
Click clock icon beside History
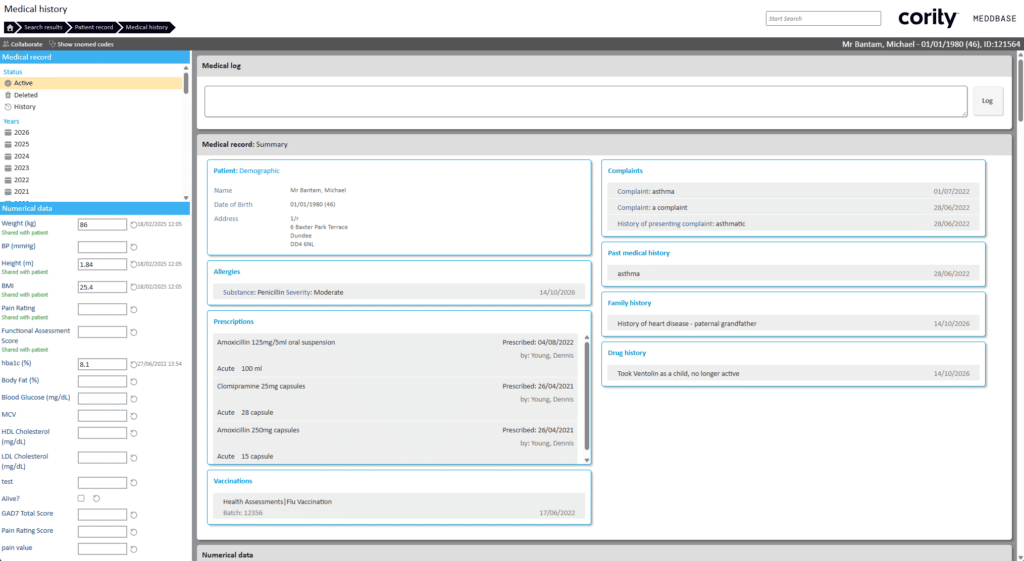coord(8,106)
